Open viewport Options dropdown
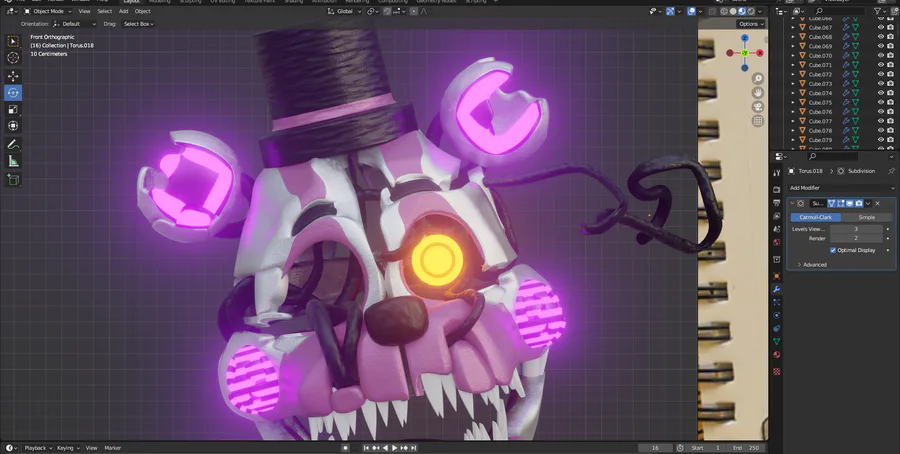The image size is (900, 454). click(x=751, y=24)
